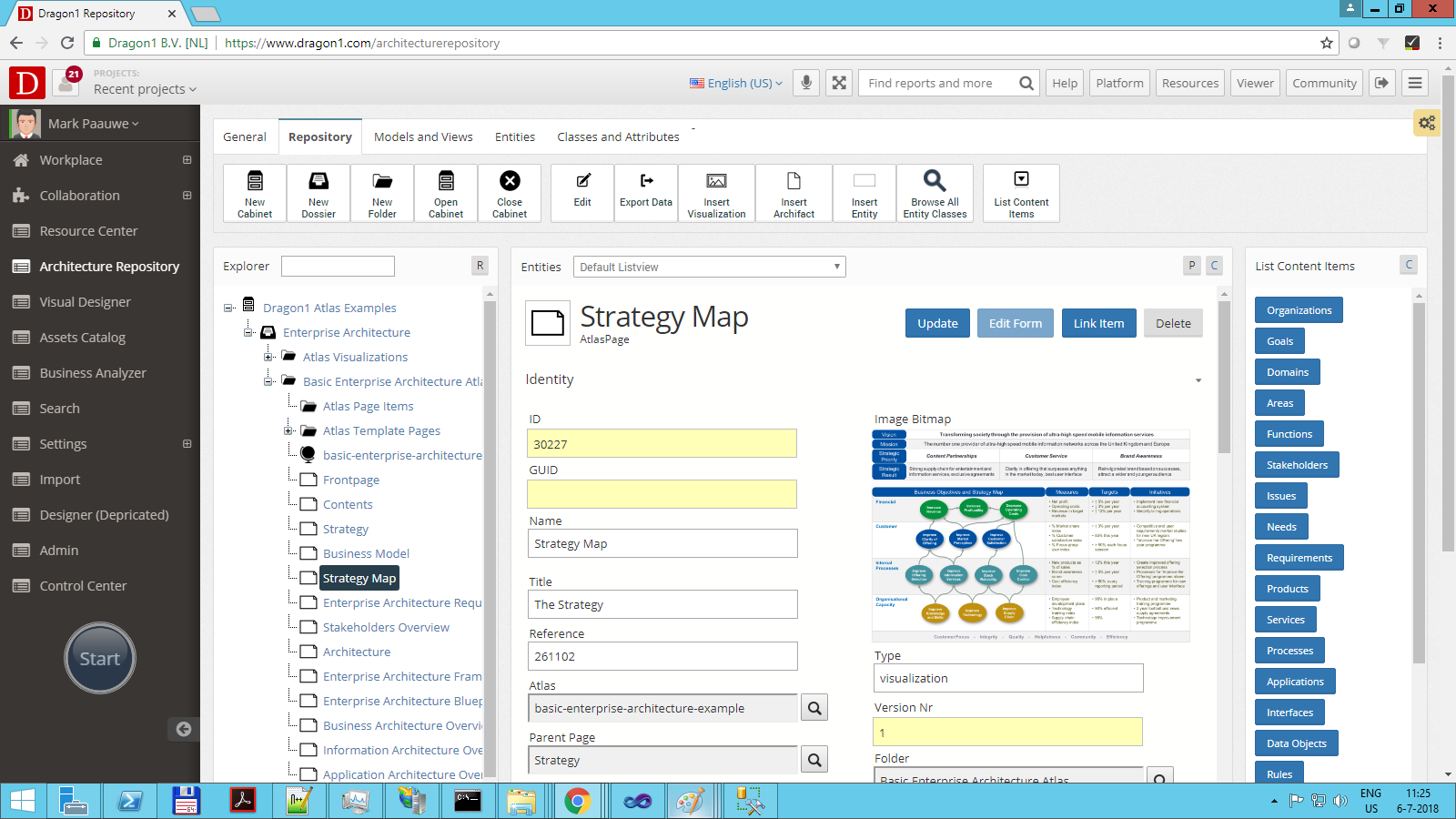Click List Content Items icon
The height and width of the screenshot is (819, 1456).
[1021, 193]
